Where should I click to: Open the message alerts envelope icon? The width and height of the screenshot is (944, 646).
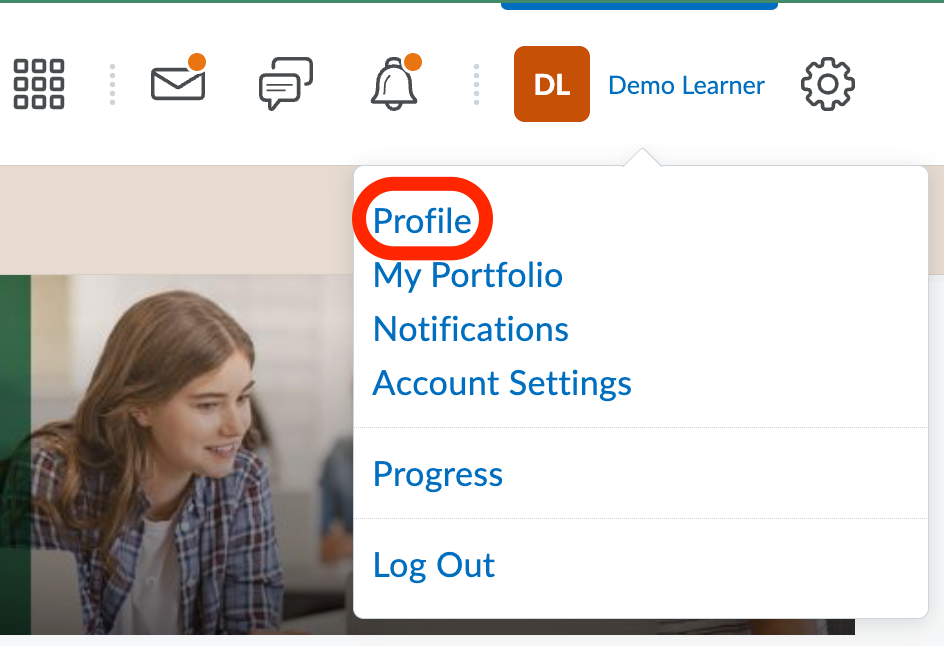179,78
